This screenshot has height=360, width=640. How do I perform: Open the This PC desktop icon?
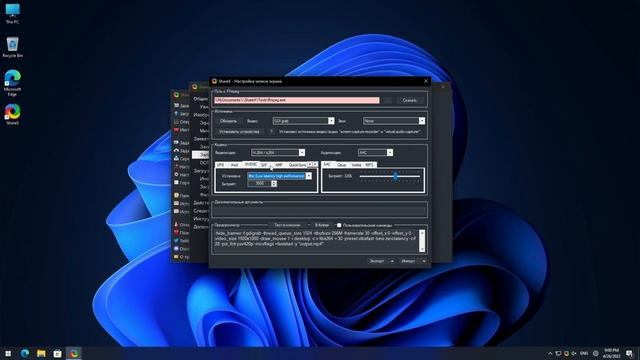[12, 13]
